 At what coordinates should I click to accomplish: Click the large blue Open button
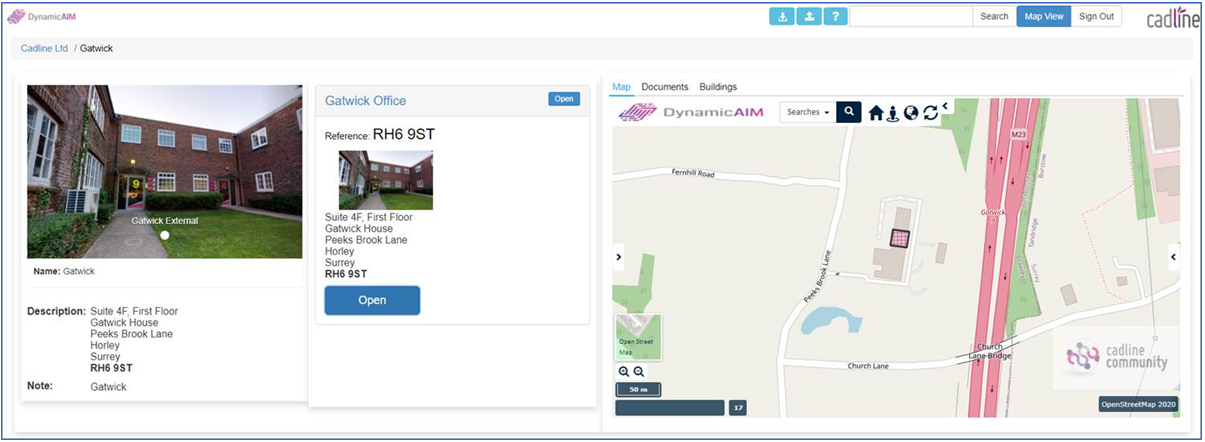tap(372, 300)
